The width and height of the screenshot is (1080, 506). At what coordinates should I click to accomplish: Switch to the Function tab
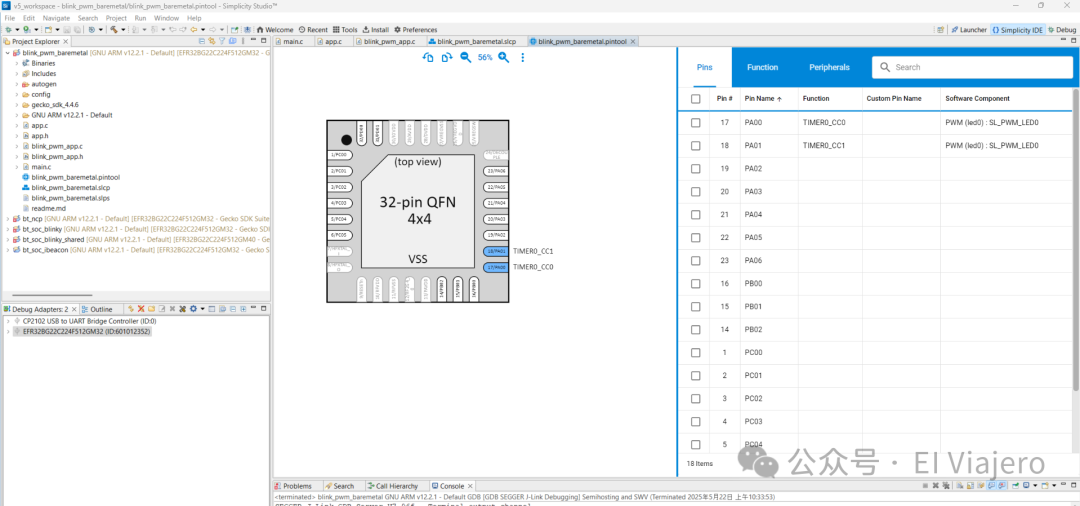(762, 67)
